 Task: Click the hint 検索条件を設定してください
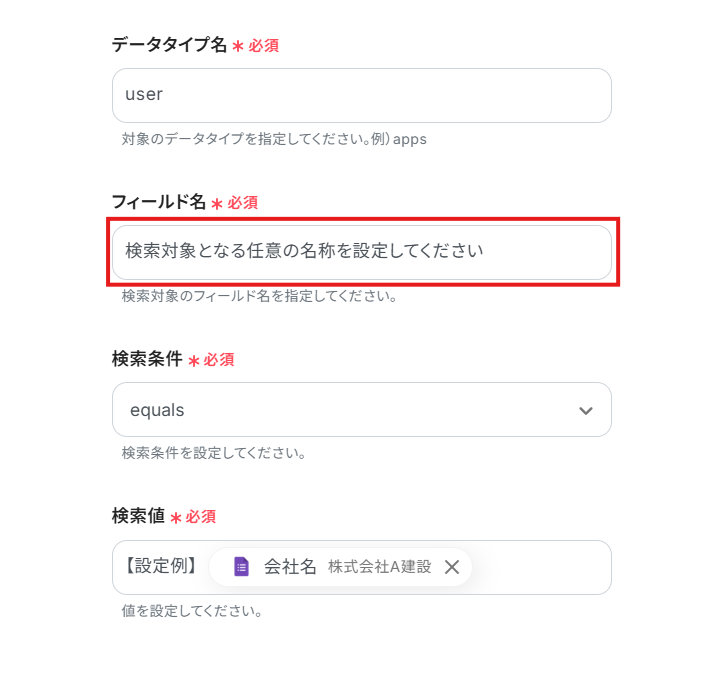(213, 453)
